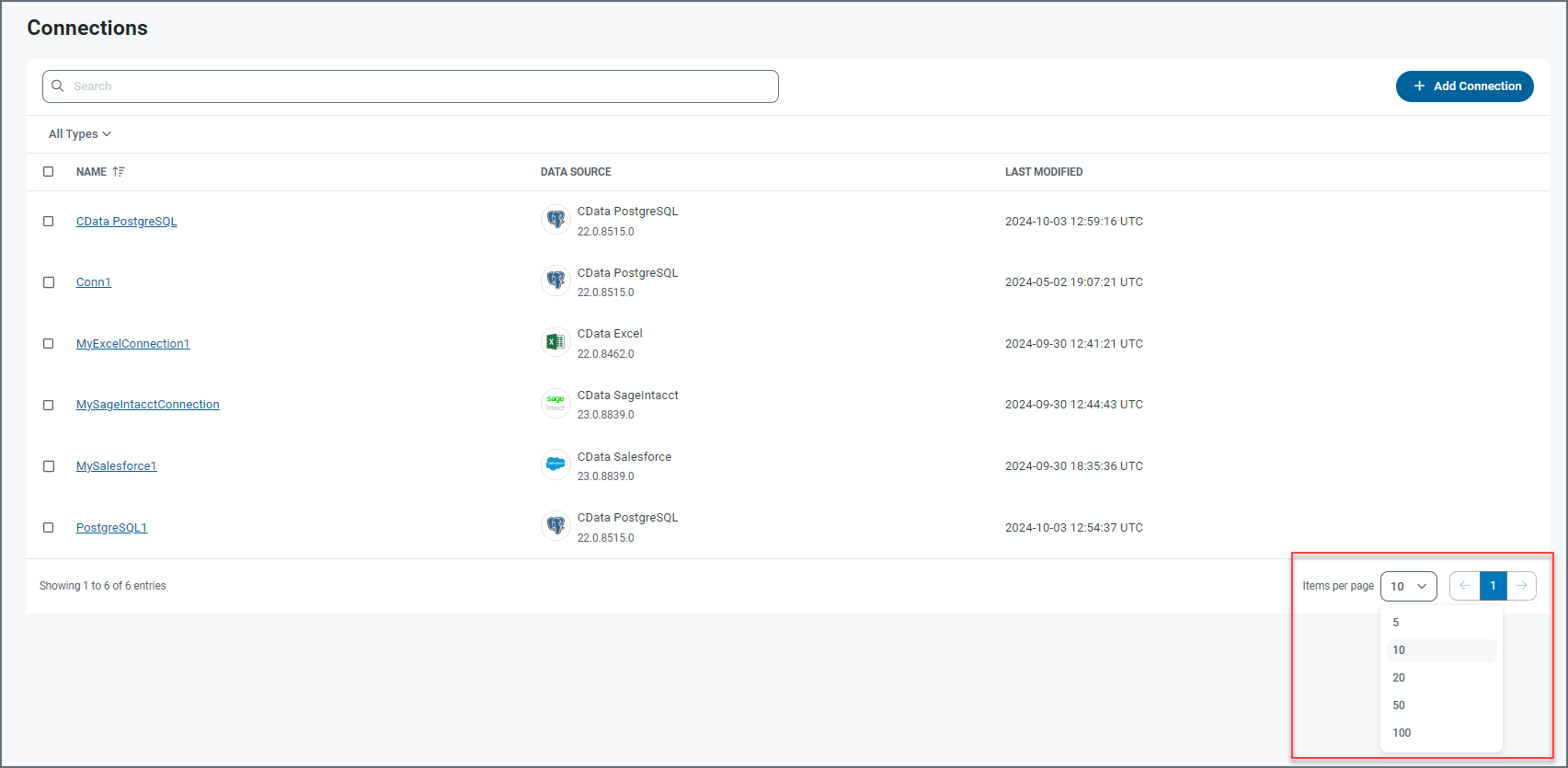Screen dimensions: 1568x768
Task: Click the sort icon beside NAME header
Action: [x=119, y=172]
